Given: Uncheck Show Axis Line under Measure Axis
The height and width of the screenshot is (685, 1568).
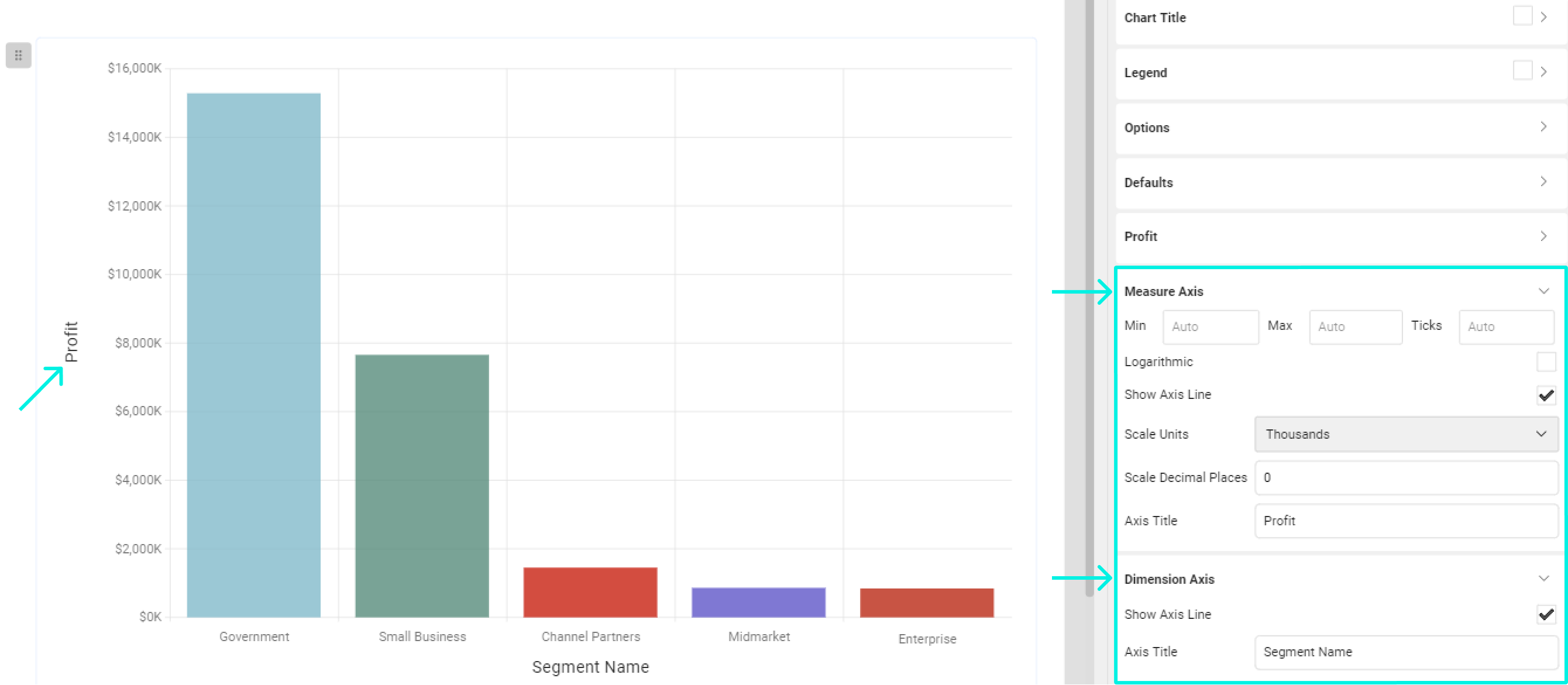Looking at the screenshot, I should 1546,395.
